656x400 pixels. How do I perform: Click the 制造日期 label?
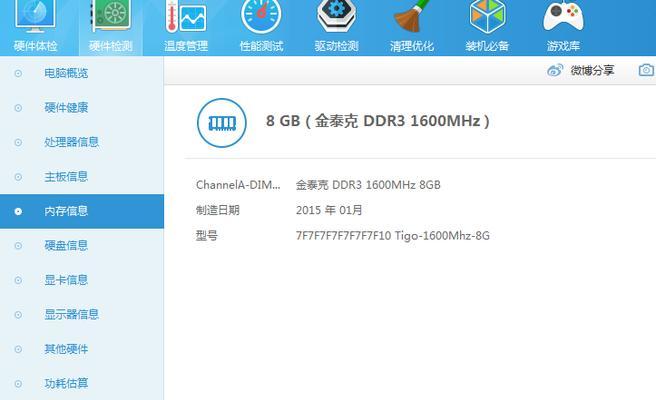pyautogui.click(x=218, y=210)
